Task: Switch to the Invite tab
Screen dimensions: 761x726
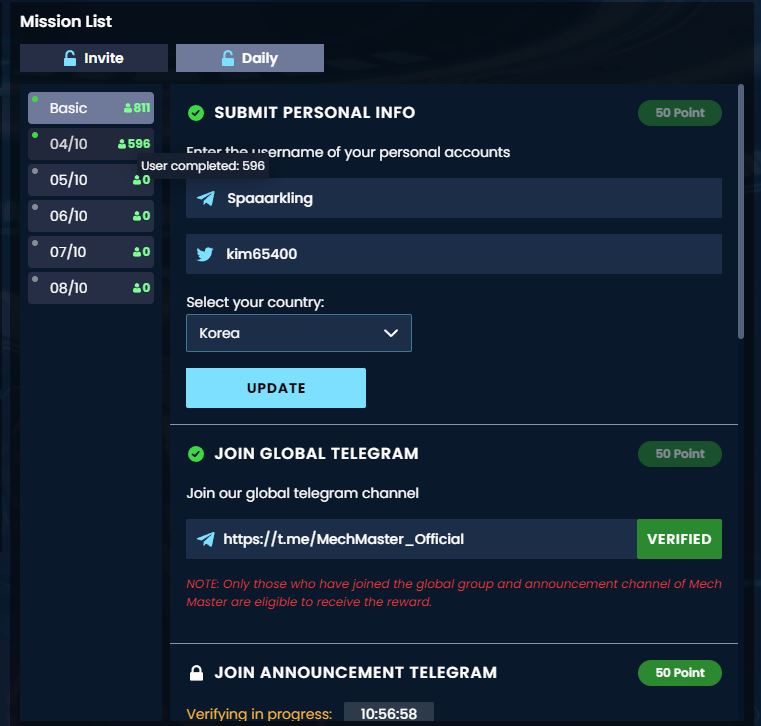Action: 94,58
